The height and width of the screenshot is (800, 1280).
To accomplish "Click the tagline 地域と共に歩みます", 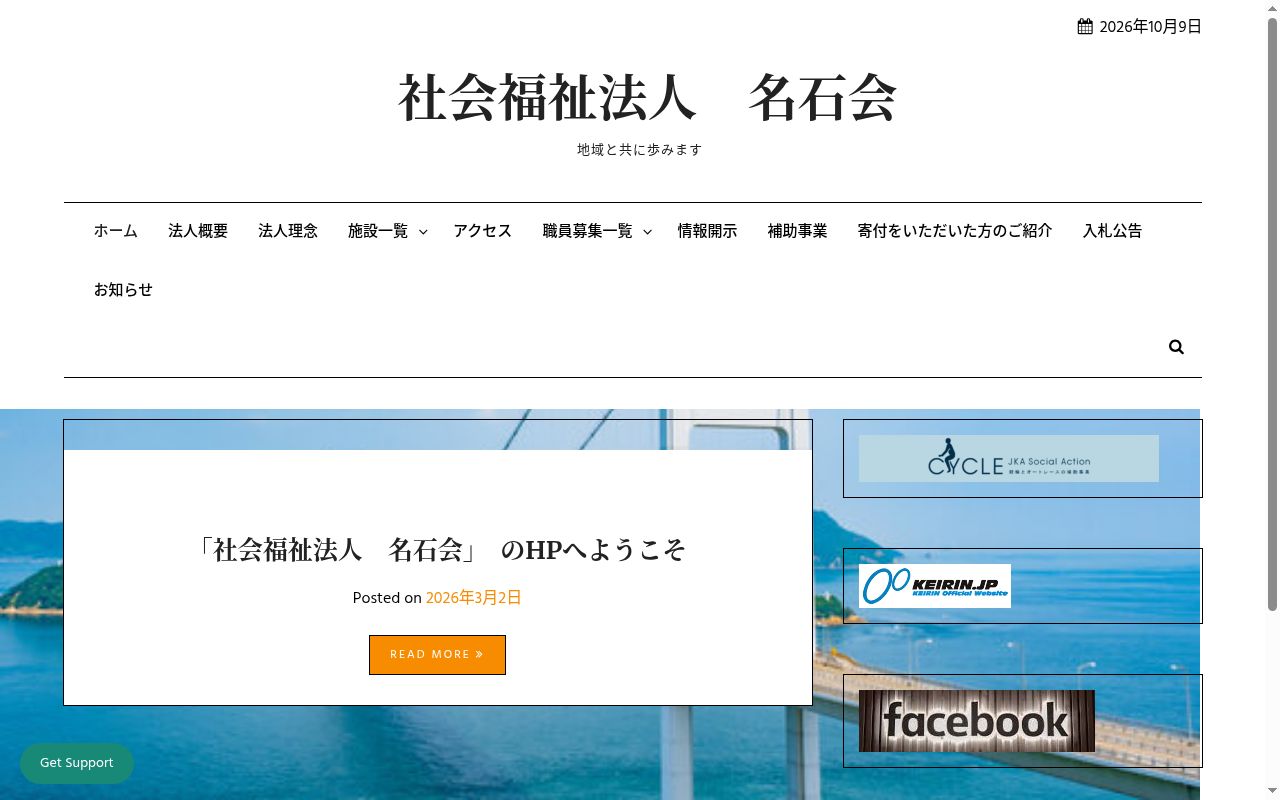I will [640, 150].
